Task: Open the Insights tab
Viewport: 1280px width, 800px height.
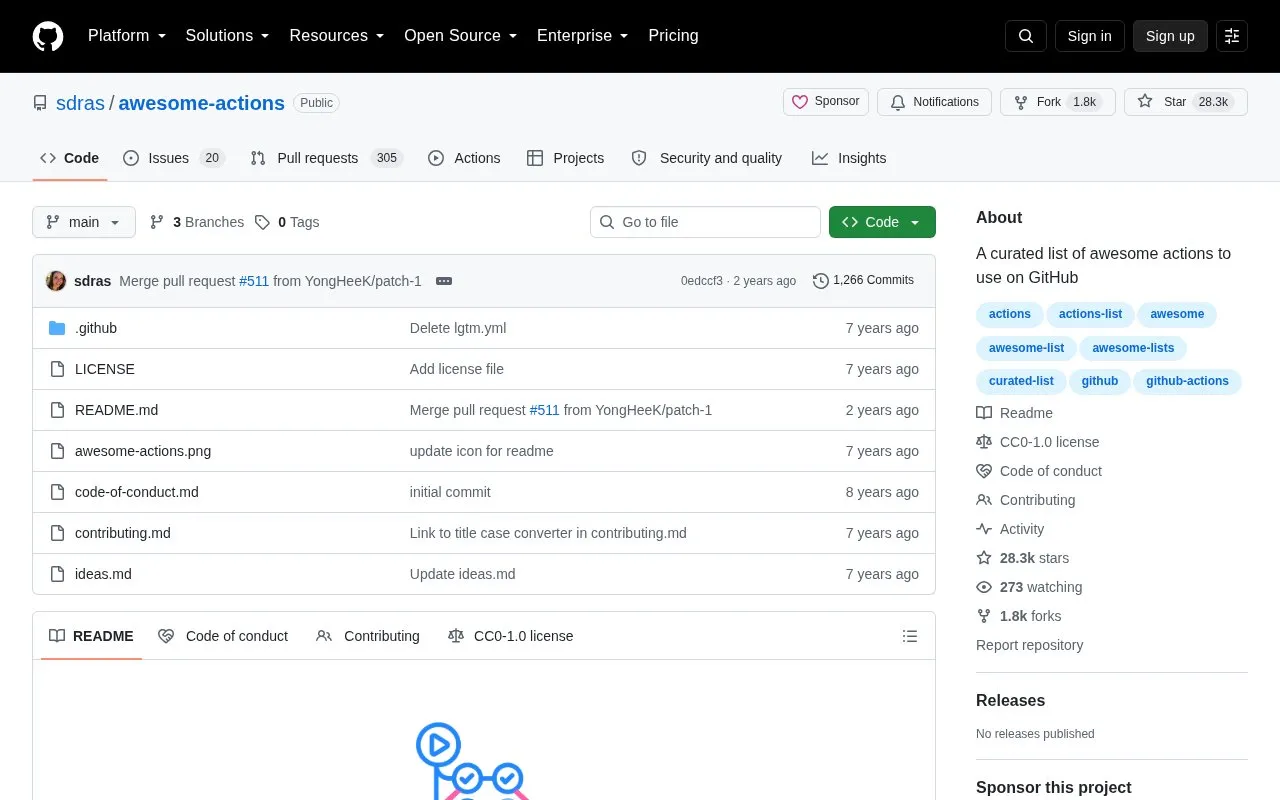Action: pyautogui.click(x=849, y=158)
